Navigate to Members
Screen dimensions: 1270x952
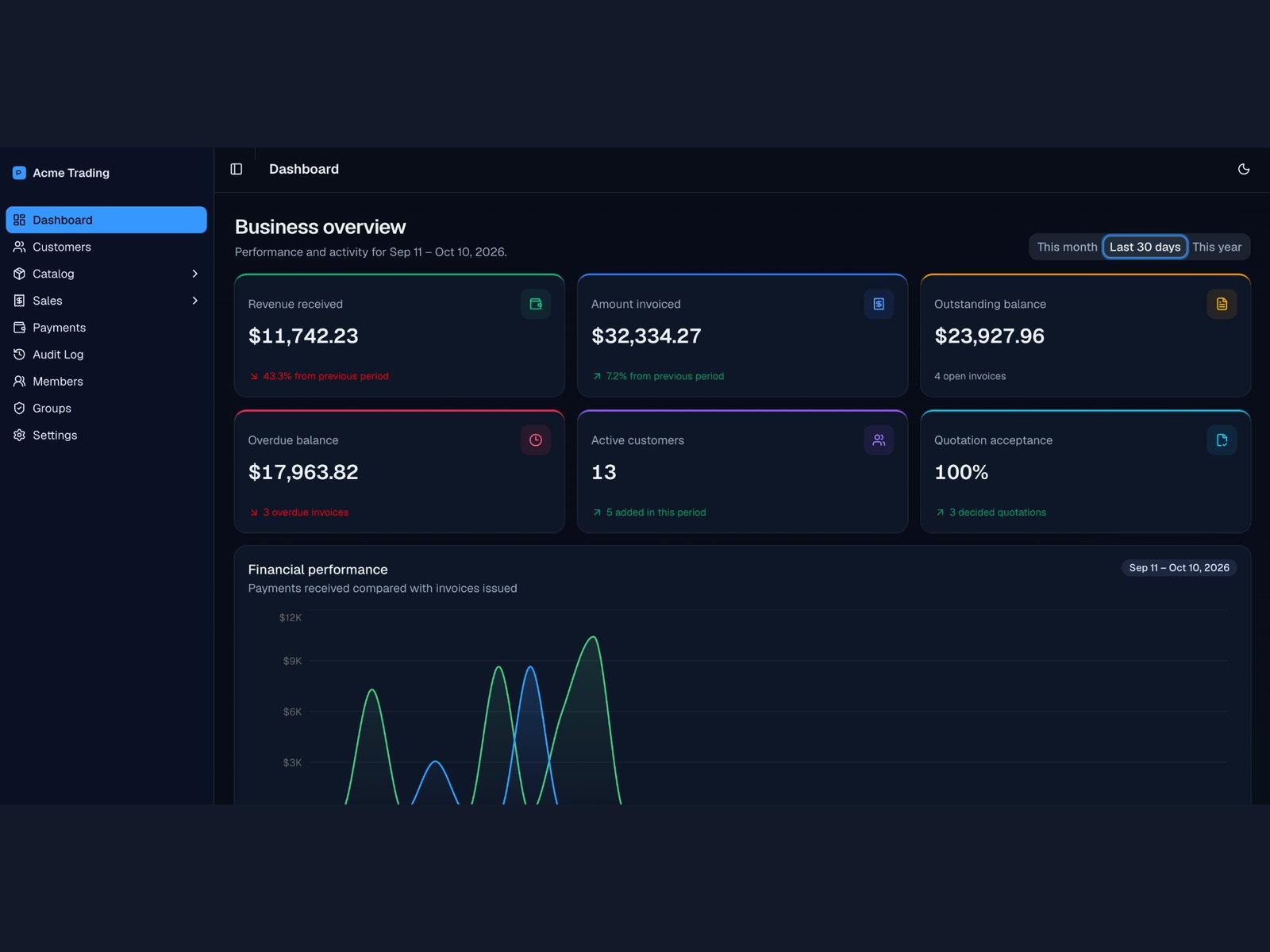coord(106,382)
